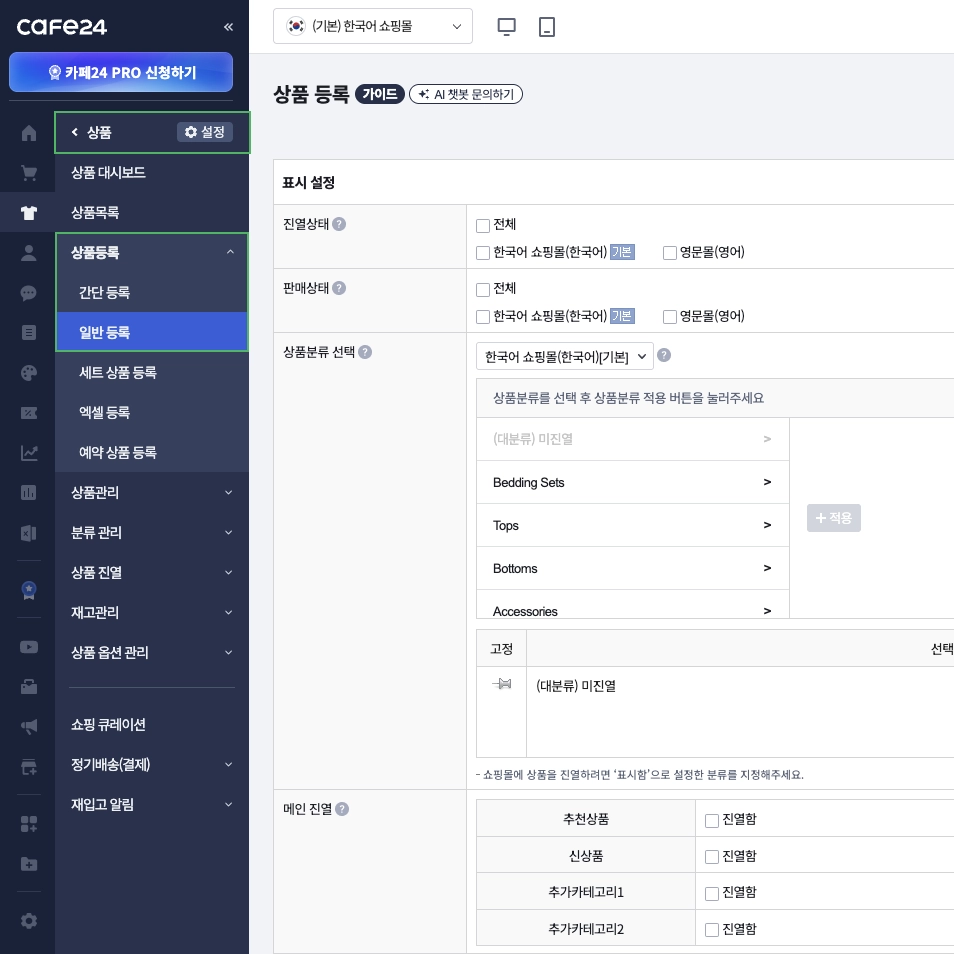The height and width of the screenshot is (954, 954).
Task: Check the 전체 checkbox under 진열상태
Action: point(483,226)
